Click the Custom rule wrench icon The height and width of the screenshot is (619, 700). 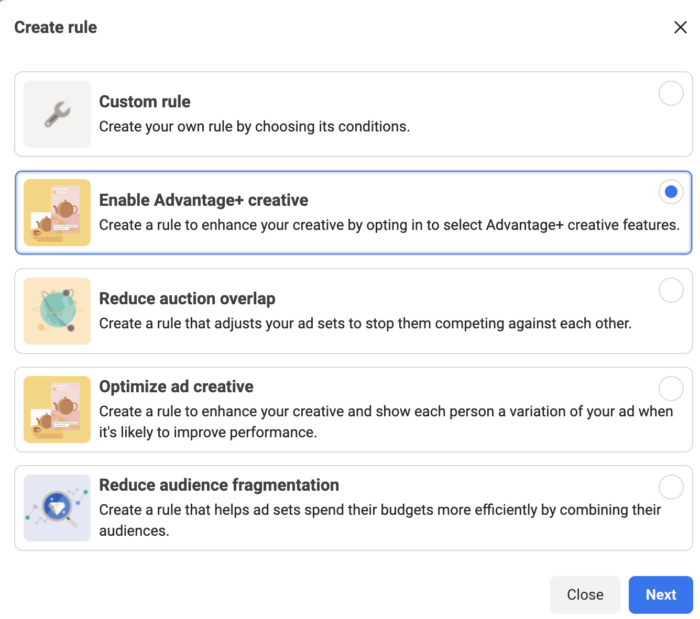pos(57,114)
